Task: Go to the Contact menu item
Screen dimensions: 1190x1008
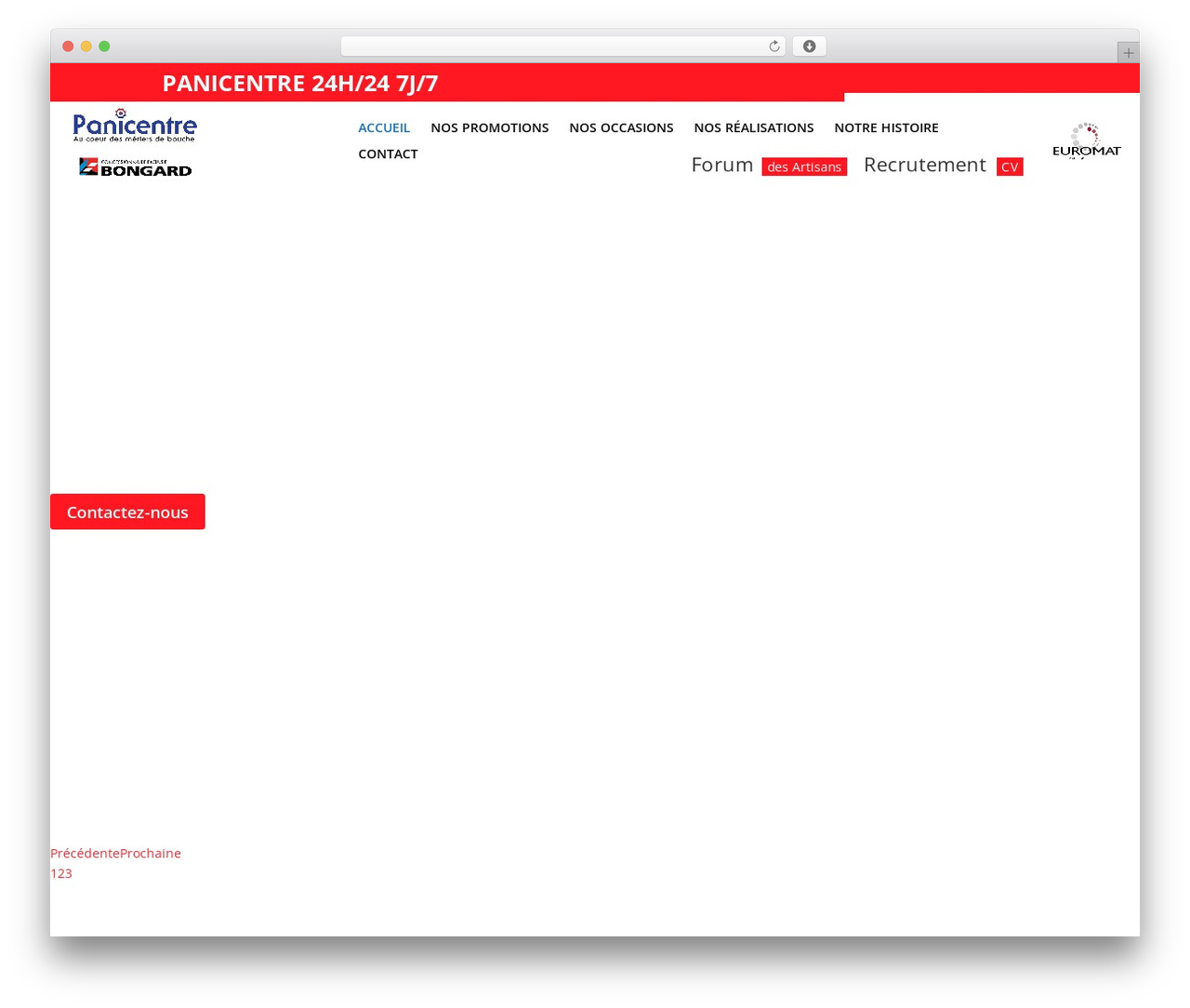Action: click(x=388, y=153)
